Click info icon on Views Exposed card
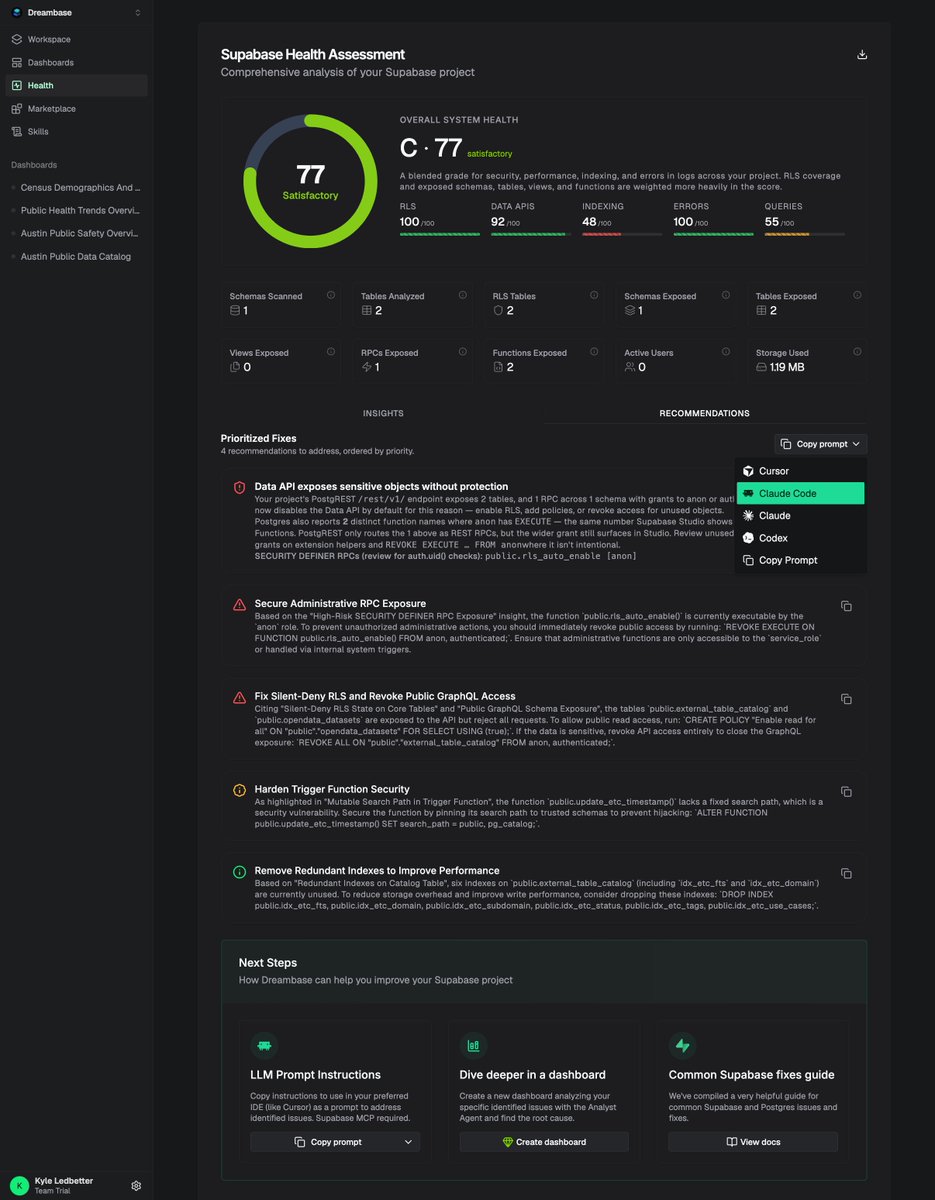Screen dimensions: 935x1200 click(331, 351)
